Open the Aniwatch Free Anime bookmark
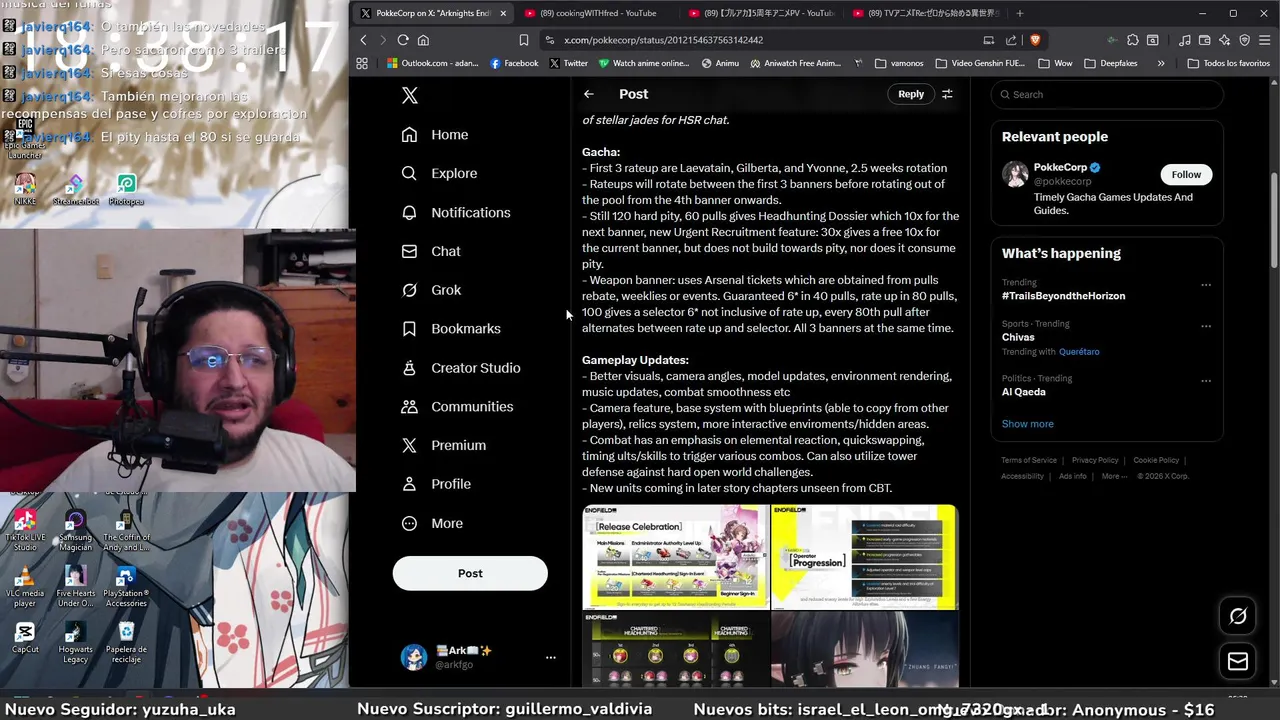 point(794,63)
